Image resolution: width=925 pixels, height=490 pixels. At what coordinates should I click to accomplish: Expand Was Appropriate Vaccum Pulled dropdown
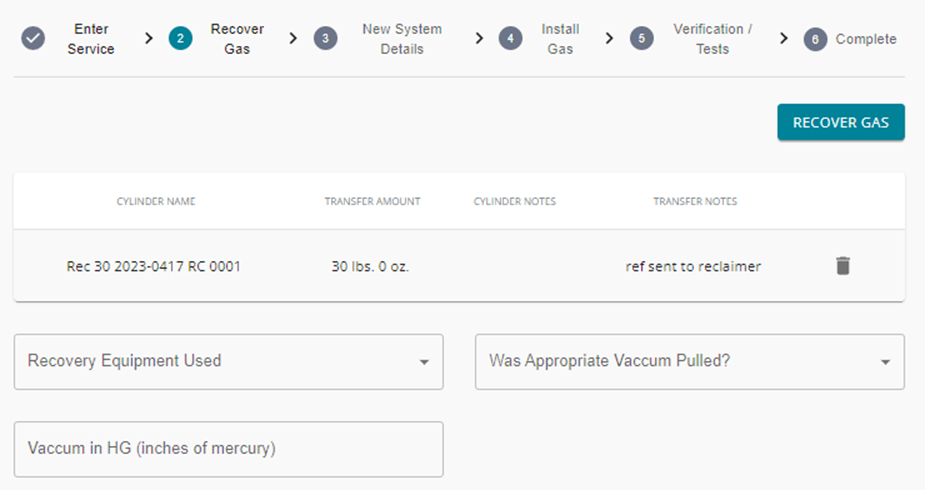690,361
